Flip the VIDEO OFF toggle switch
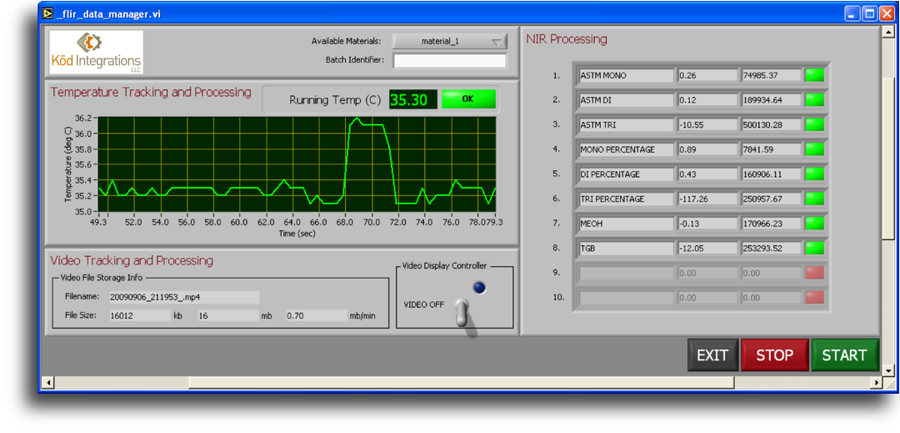 [464, 313]
